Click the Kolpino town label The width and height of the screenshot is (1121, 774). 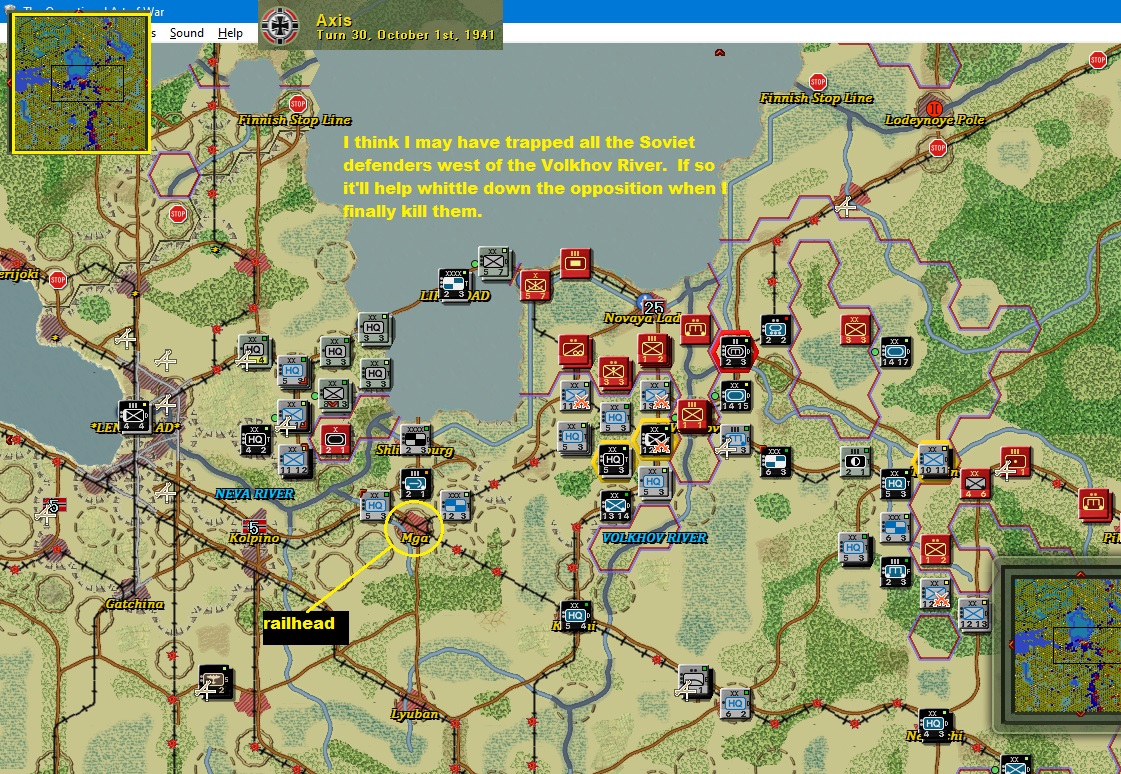point(255,538)
